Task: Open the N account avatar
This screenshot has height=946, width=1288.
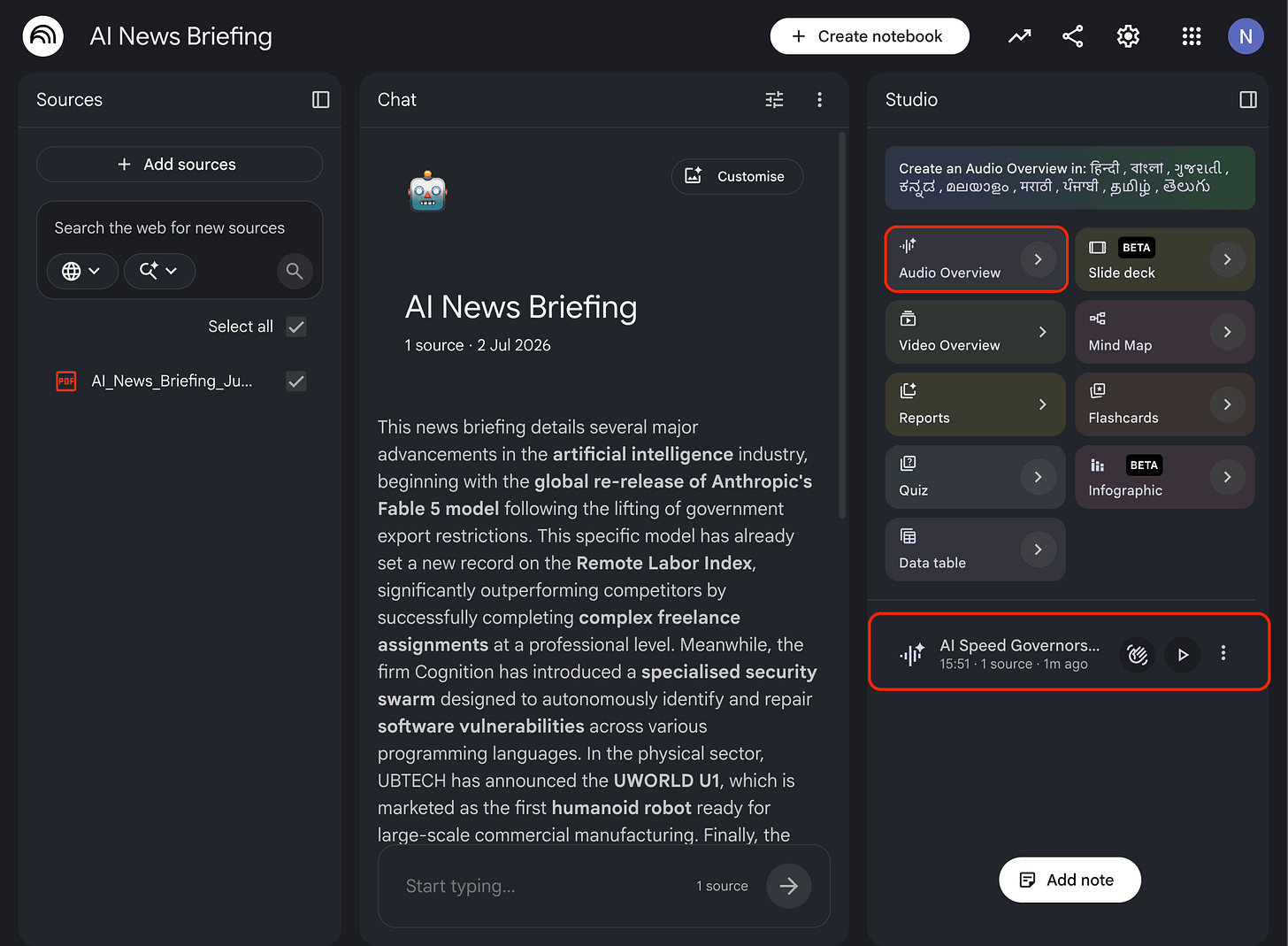Action: tap(1246, 36)
